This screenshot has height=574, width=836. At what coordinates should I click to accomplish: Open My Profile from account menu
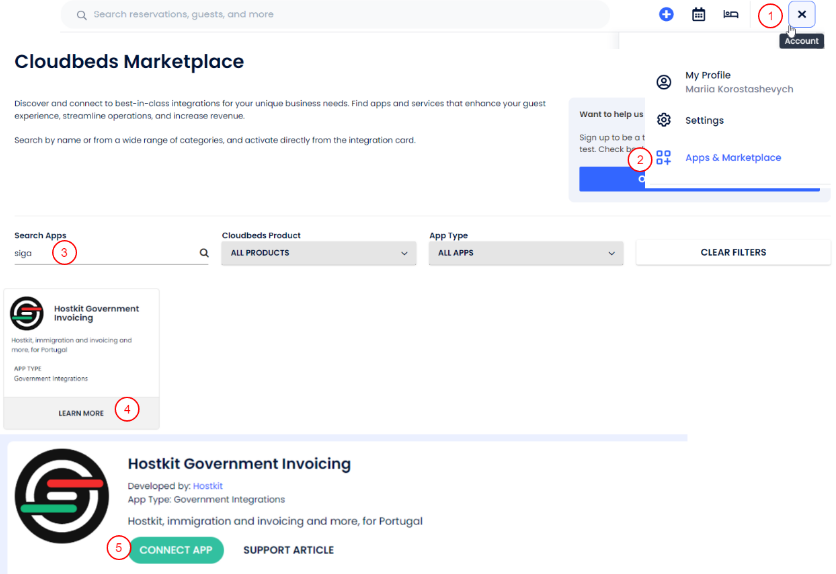(x=708, y=76)
